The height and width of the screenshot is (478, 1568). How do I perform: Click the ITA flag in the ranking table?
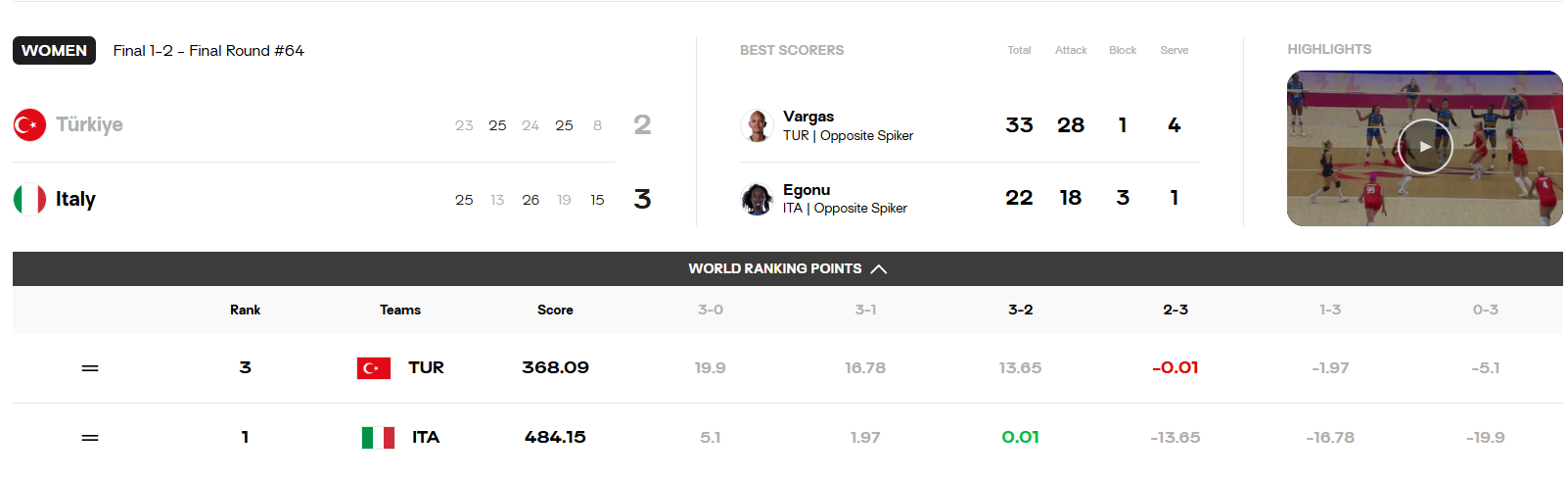pos(378,438)
